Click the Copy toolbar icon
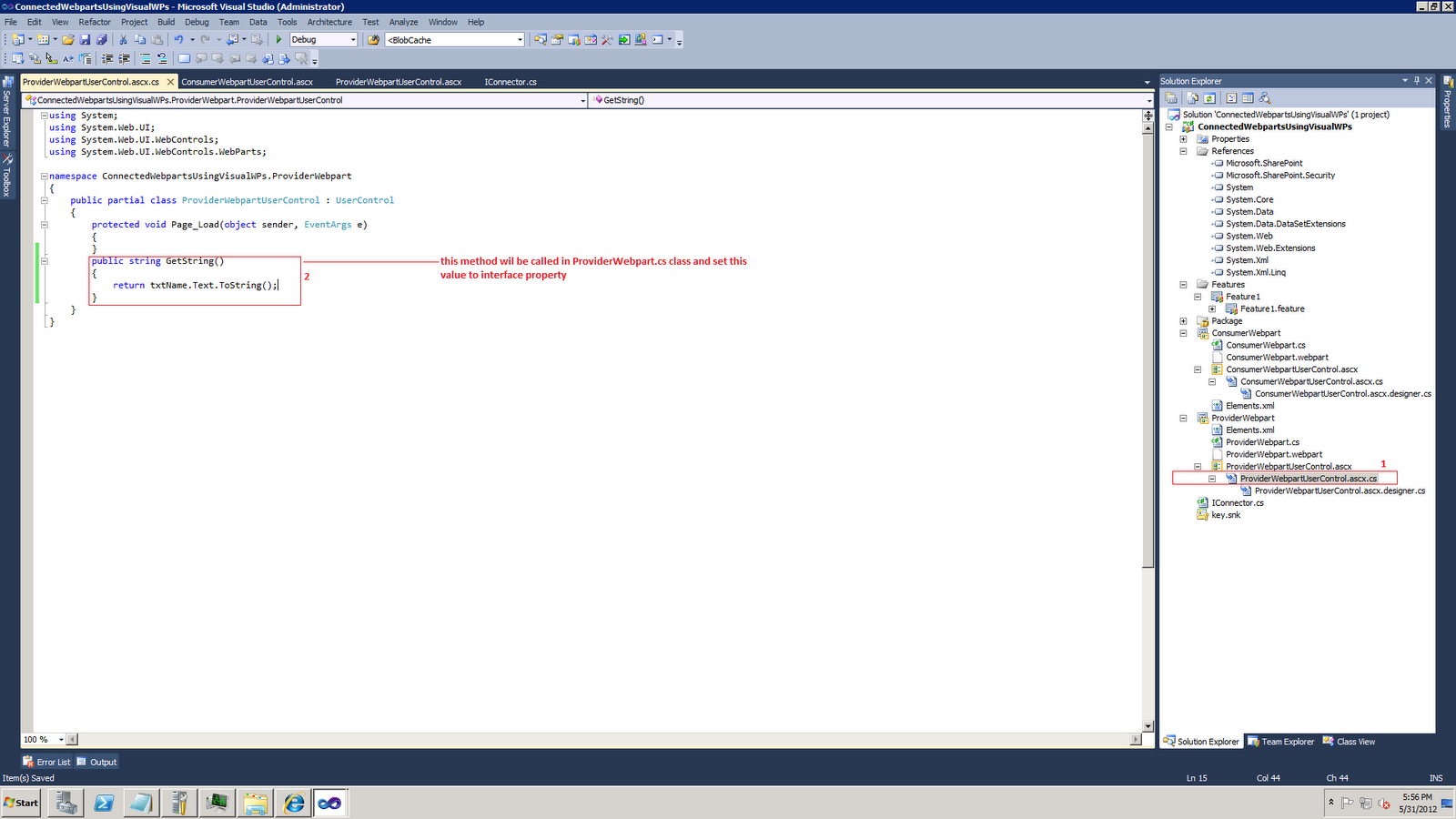This screenshot has height=819, width=1456. (x=139, y=40)
